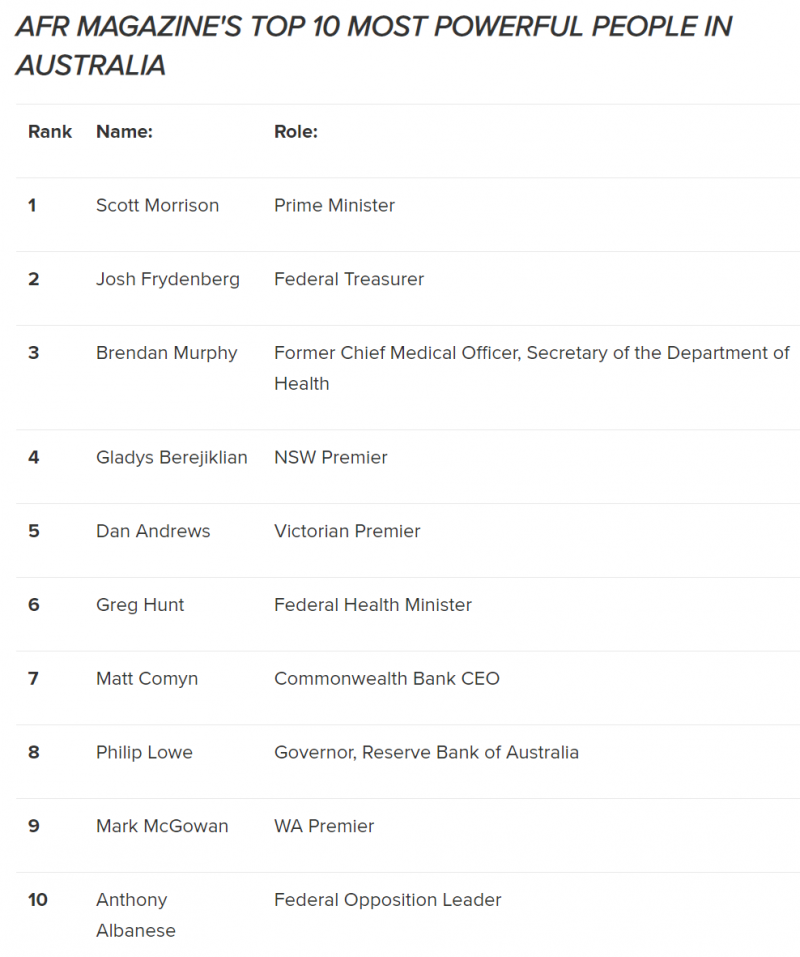Click the NSW Premier role text

(331, 458)
